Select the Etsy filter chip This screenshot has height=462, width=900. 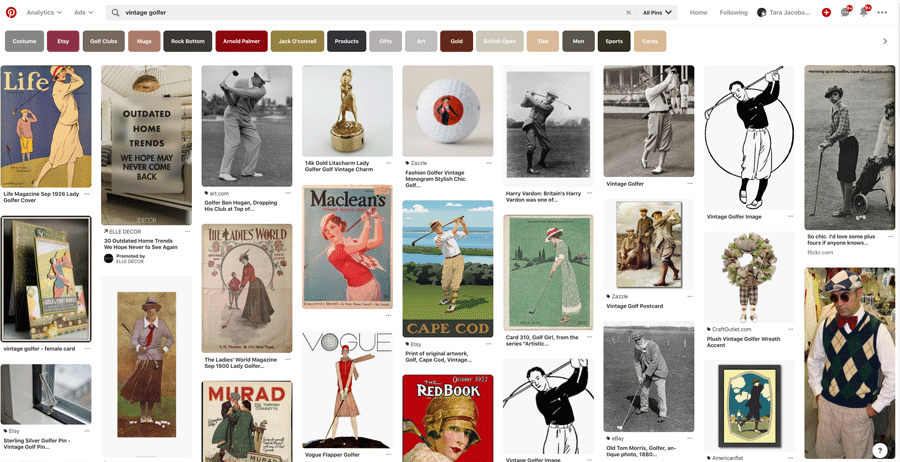pos(63,41)
